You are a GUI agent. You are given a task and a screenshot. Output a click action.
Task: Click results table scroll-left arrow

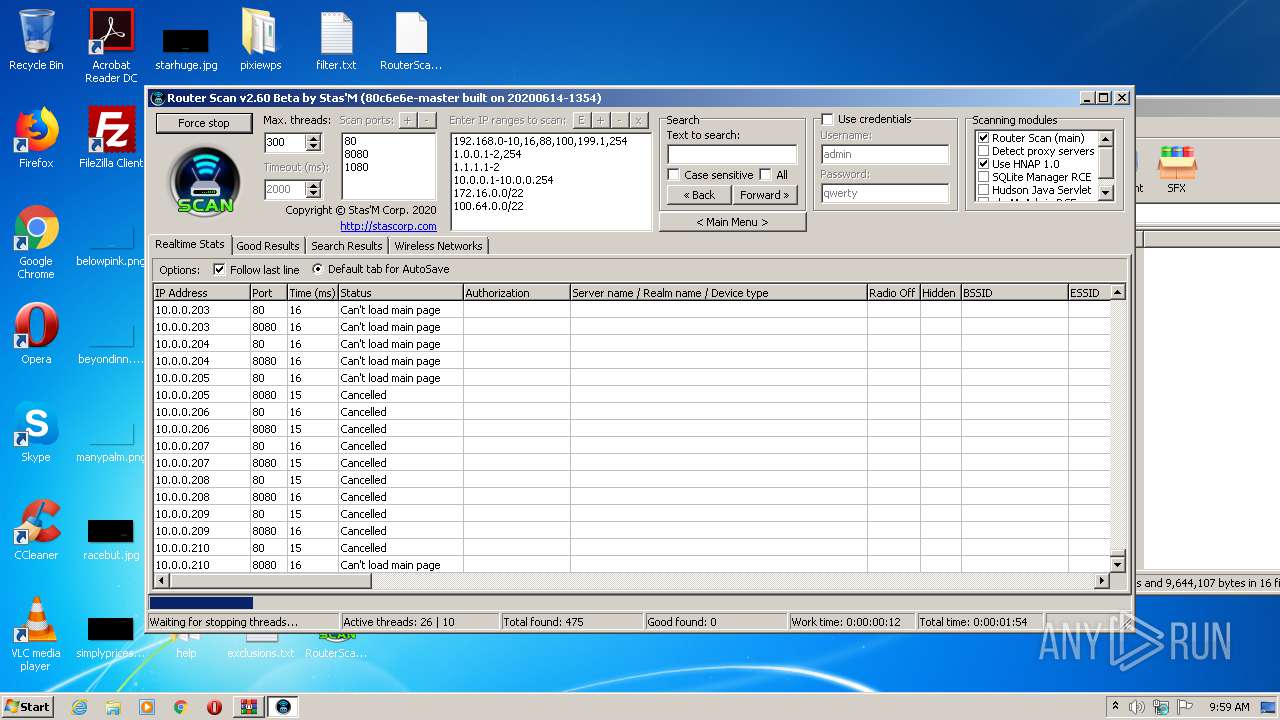(x=162, y=581)
